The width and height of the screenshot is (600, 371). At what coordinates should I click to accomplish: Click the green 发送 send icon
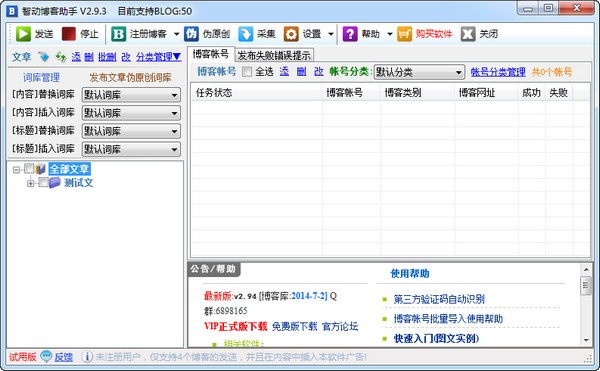[x=23, y=34]
